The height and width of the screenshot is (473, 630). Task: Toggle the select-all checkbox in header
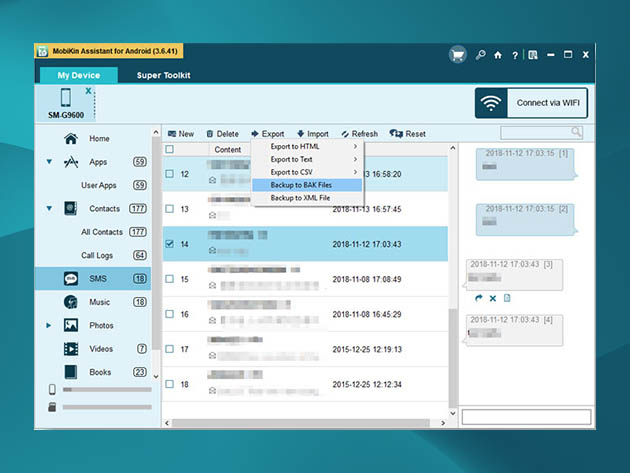click(x=170, y=149)
